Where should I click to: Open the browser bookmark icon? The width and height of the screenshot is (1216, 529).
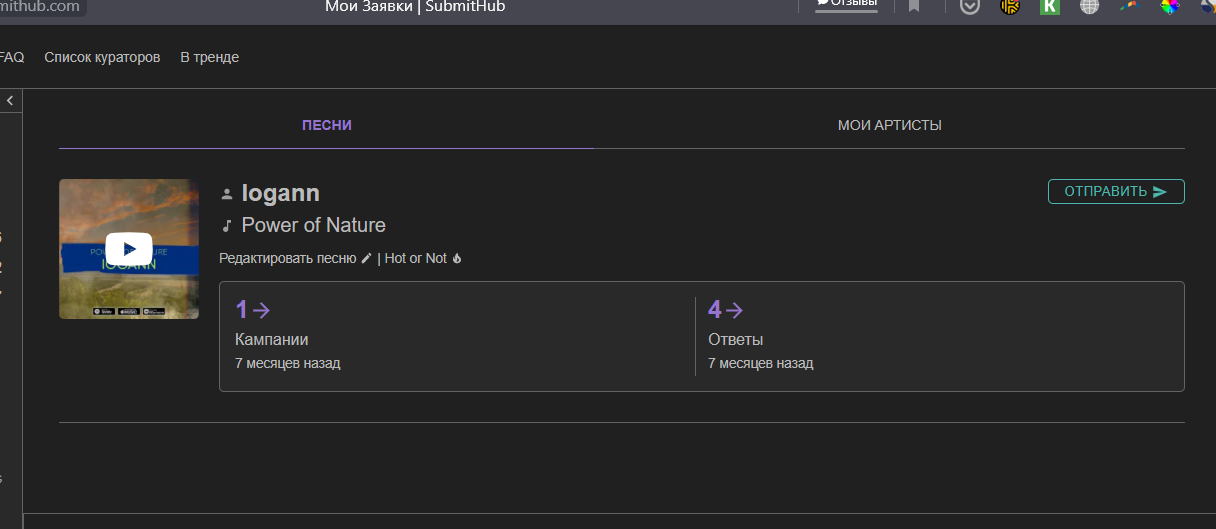pyautogui.click(x=914, y=7)
